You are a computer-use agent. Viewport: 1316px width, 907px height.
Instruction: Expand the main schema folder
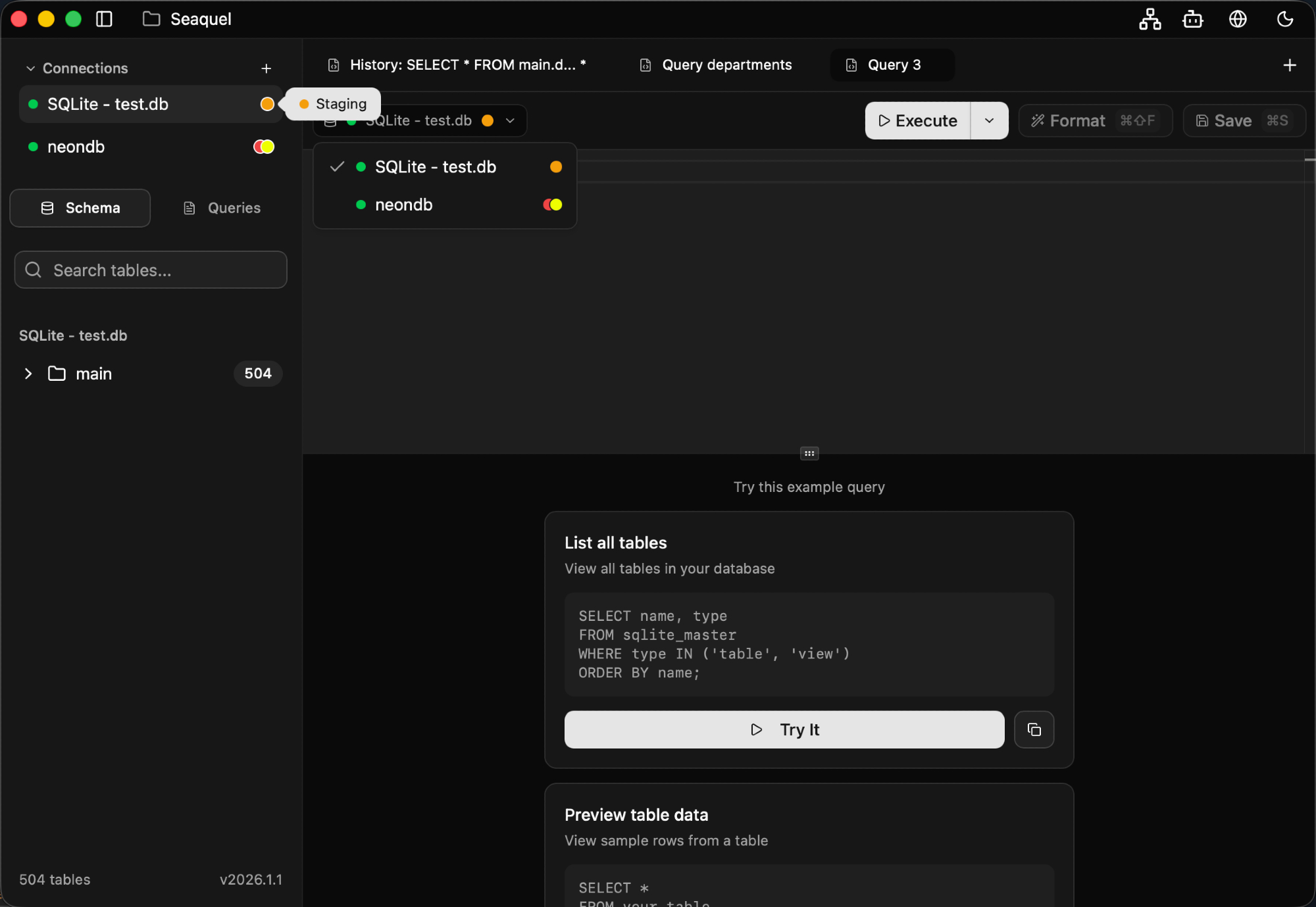pyautogui.click(x=28, y=374)
